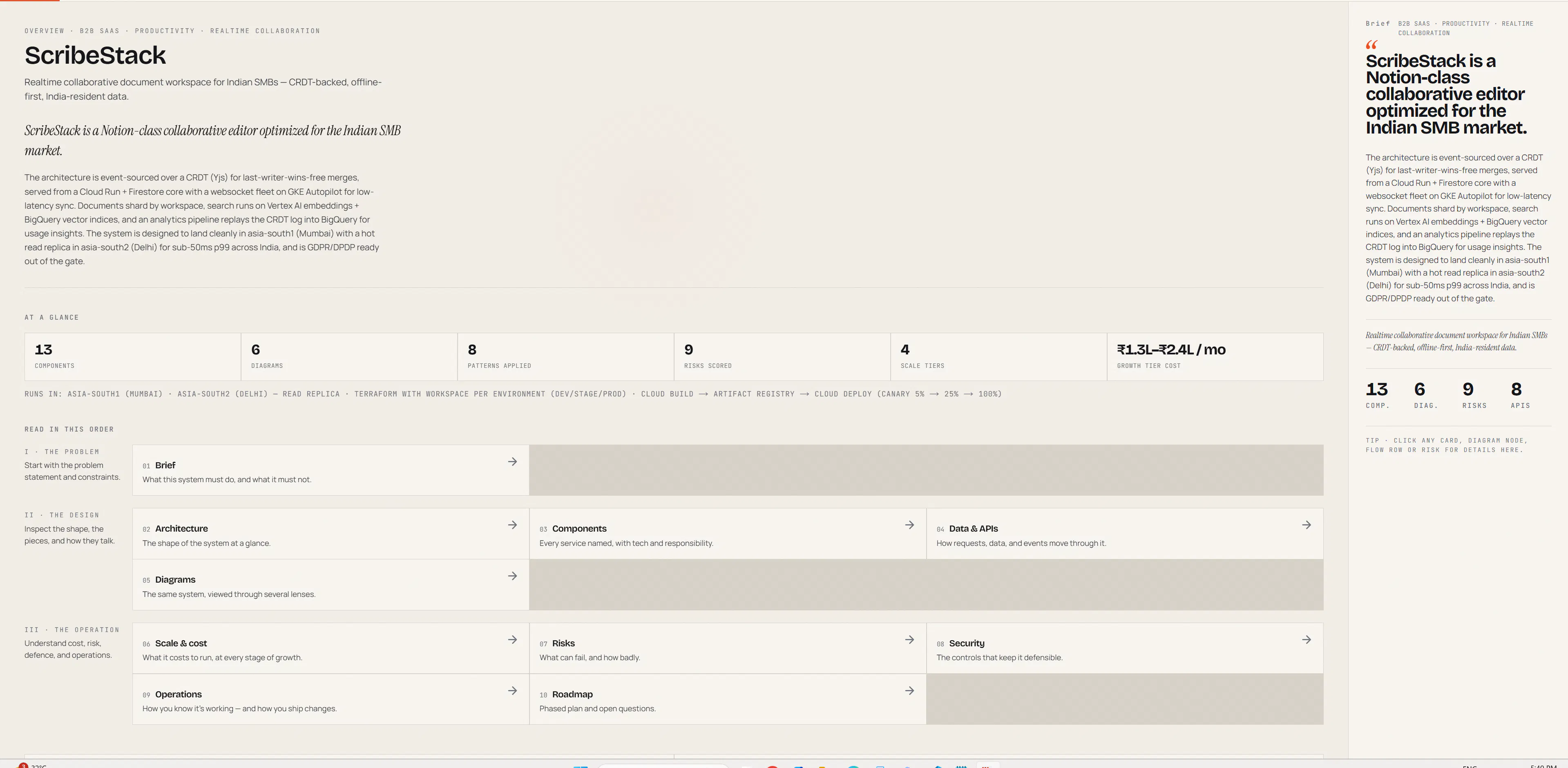Screen dimensions: 1568x768
Task: Go to Security via its arrow icon
Action: pyautogui.click(x=1306, y=640)
